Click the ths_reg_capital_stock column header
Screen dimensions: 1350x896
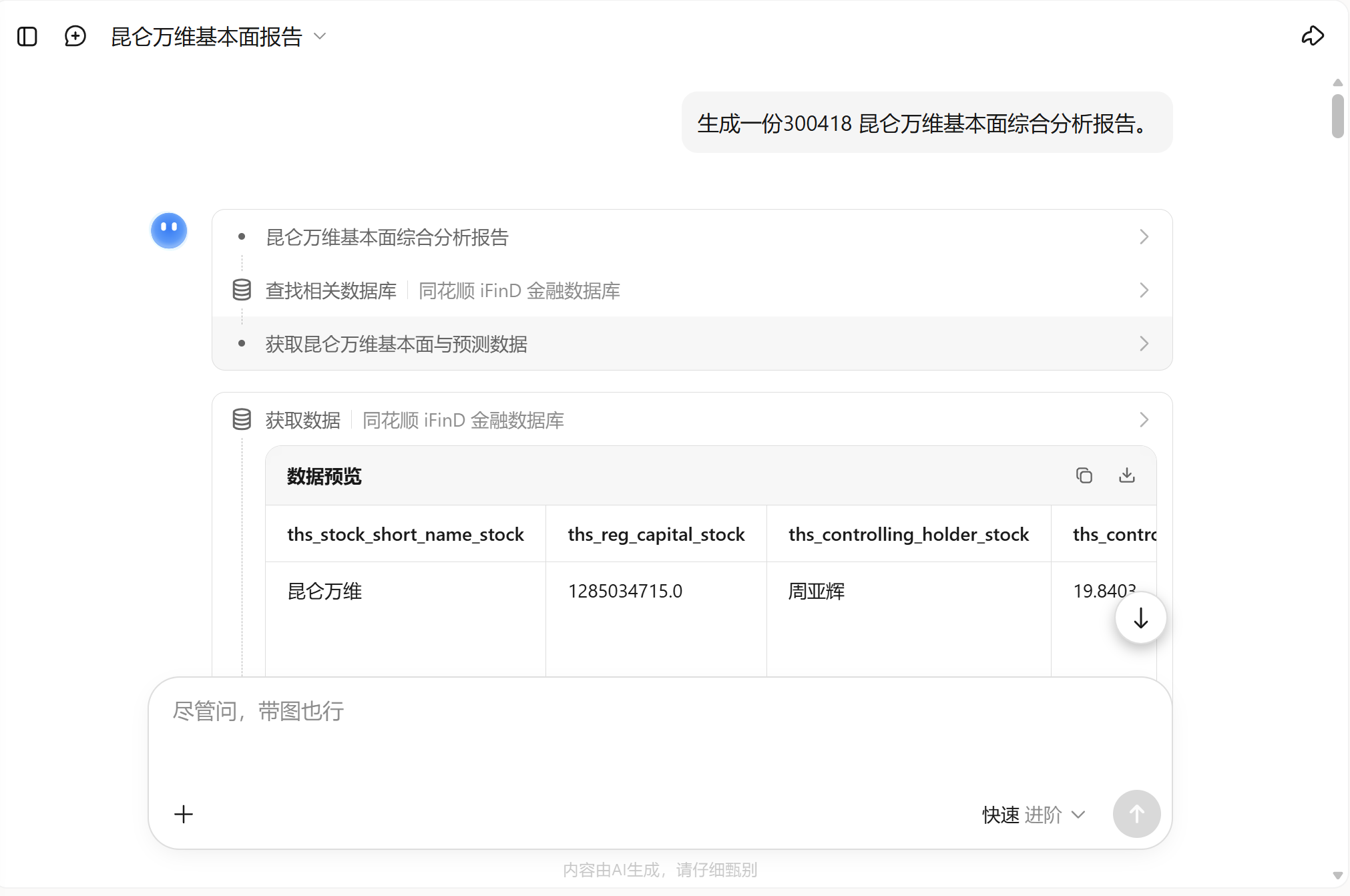pyautogui.click(x=656, y=534)
